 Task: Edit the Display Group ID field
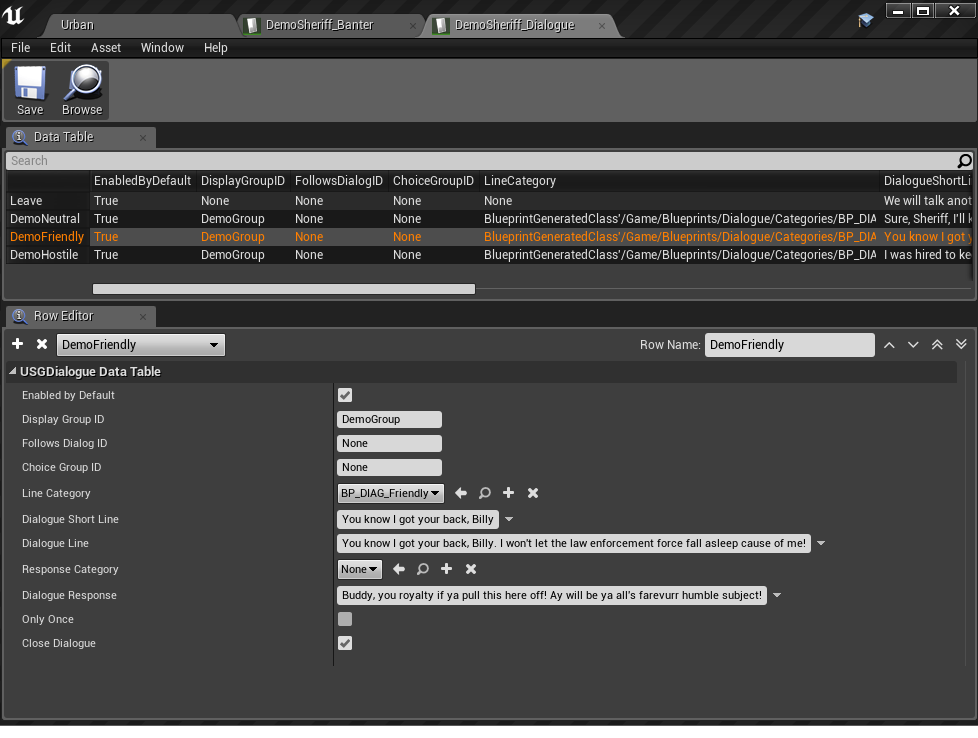tap(389, 419)
